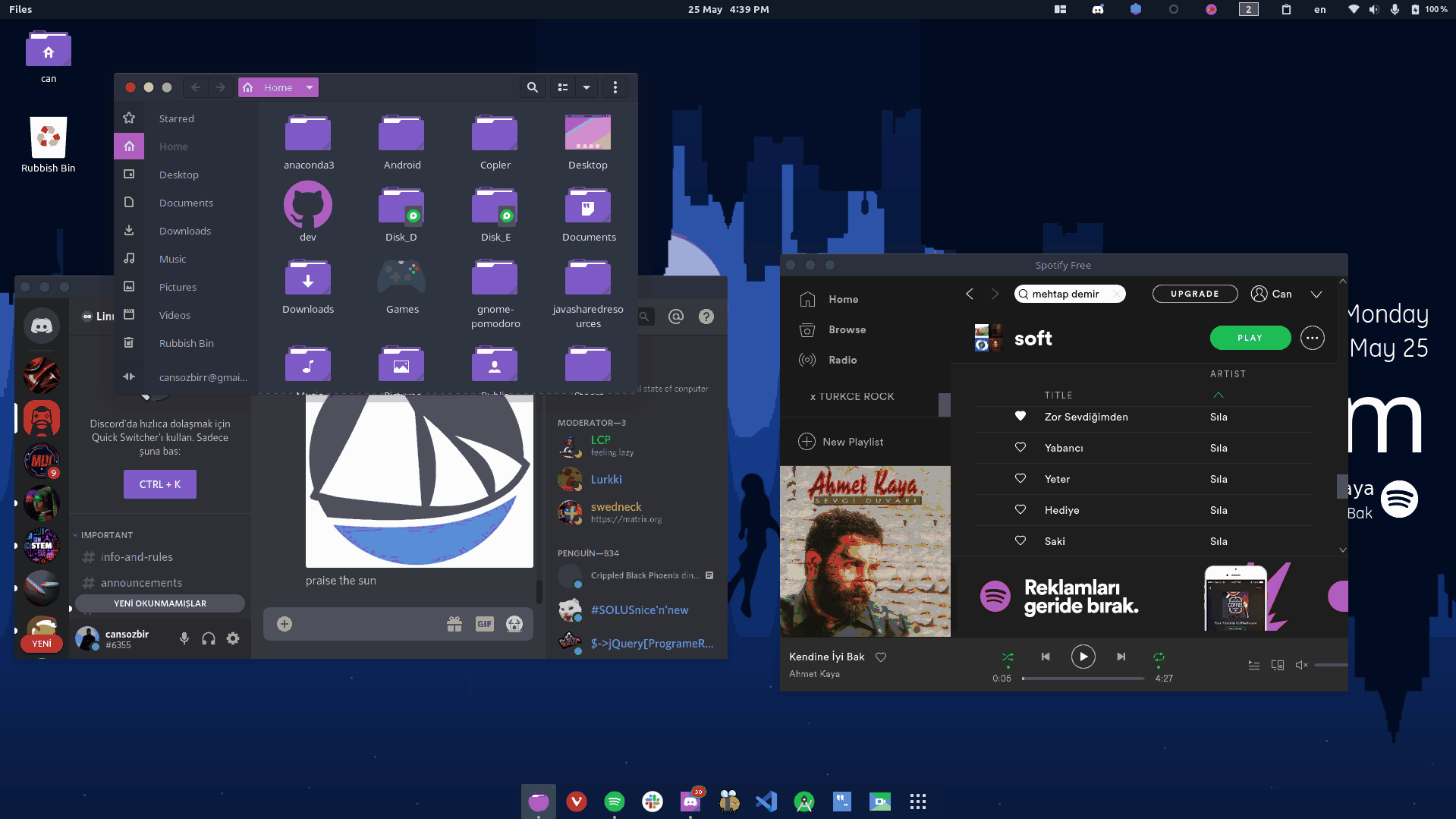Screen dimensions: 1456x819
Task: Click the green PLAY button for soft playlist
Action: point(1250,338)
